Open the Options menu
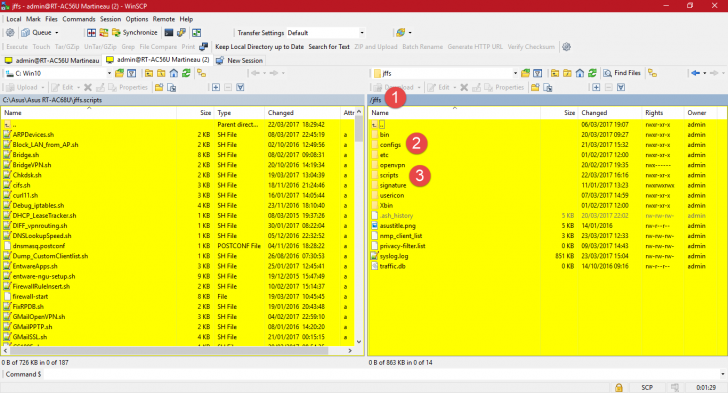 click(x=136, y=19)
